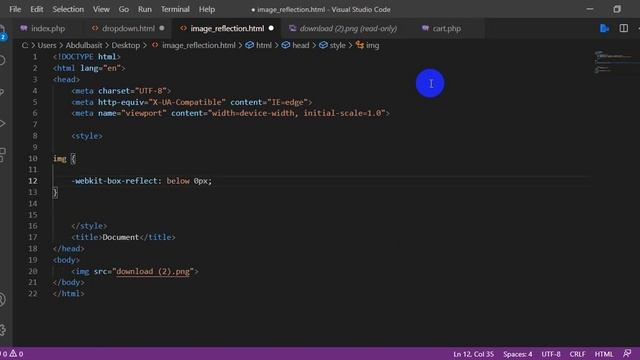Open the File menu
640x360 pixels.
[15, 9]
